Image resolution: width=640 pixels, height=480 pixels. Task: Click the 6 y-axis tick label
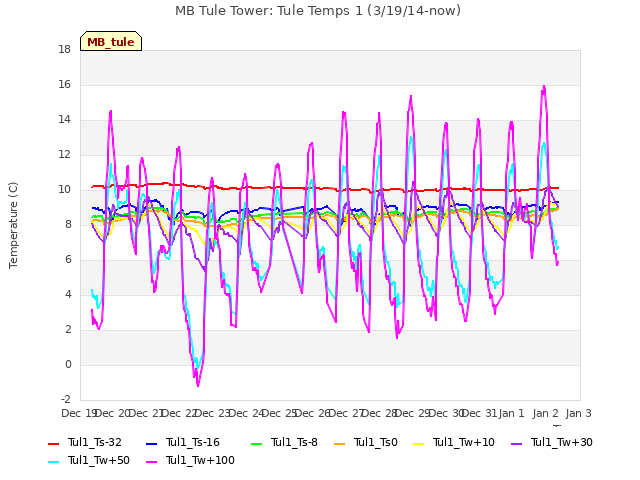point(68,260)
